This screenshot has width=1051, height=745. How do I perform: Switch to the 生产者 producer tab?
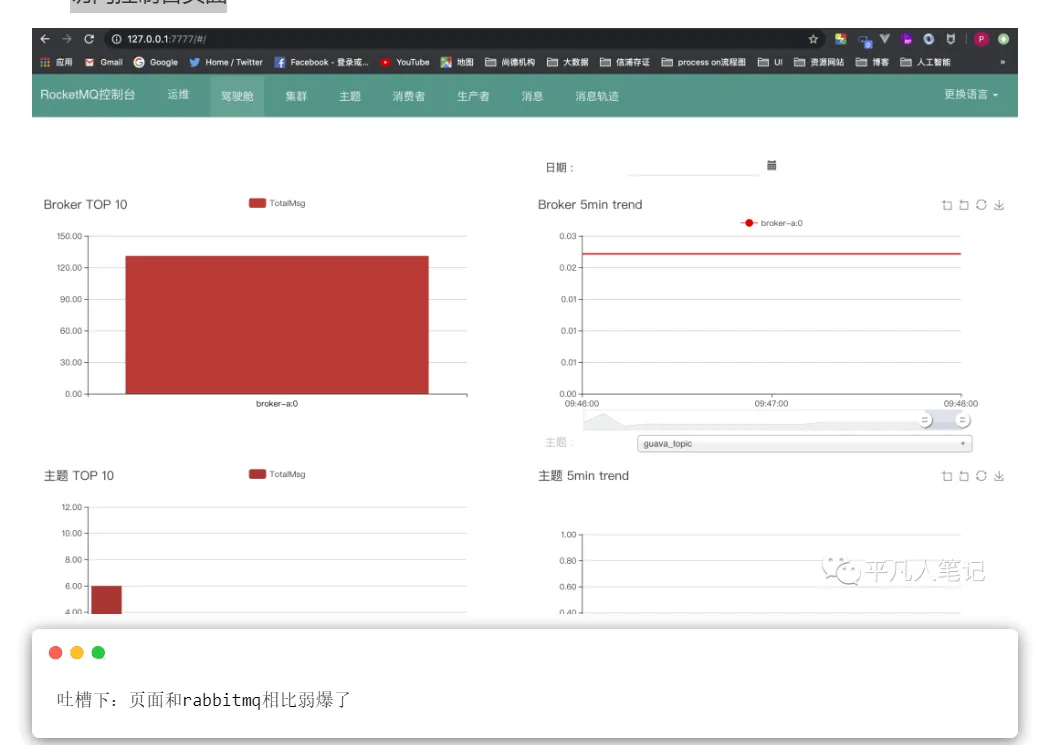[x=473, y=96]
